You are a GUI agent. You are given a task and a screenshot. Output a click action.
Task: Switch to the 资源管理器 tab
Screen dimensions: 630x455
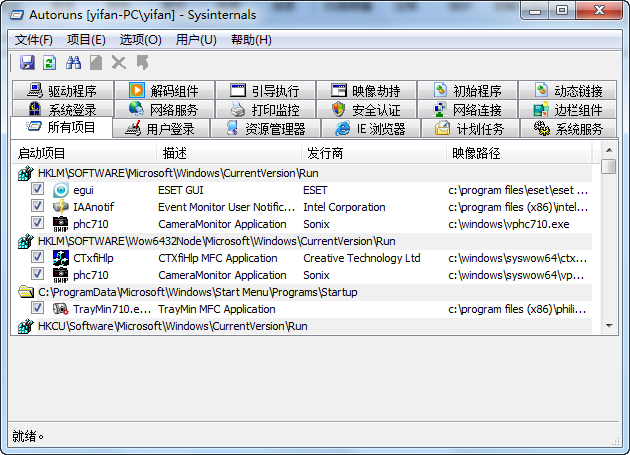pos(266,129)
